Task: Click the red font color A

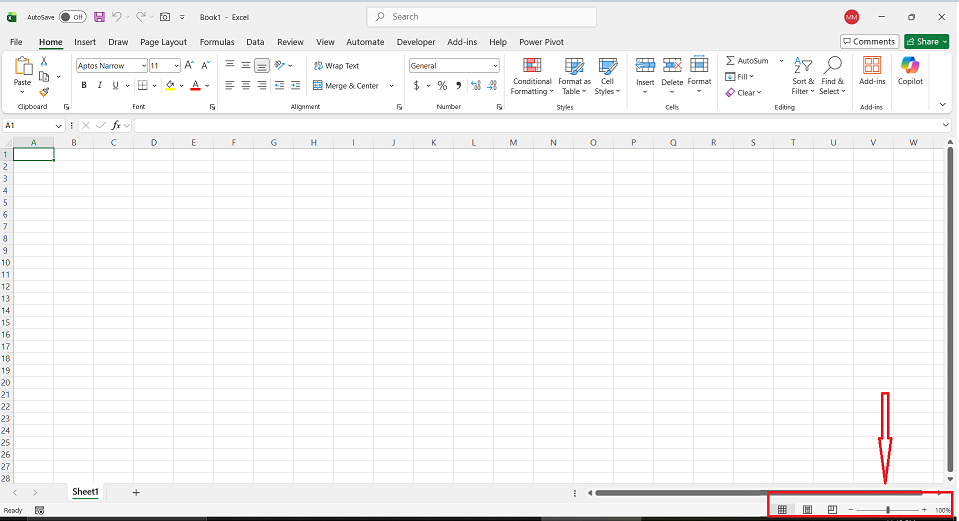Action: [195, 86]
